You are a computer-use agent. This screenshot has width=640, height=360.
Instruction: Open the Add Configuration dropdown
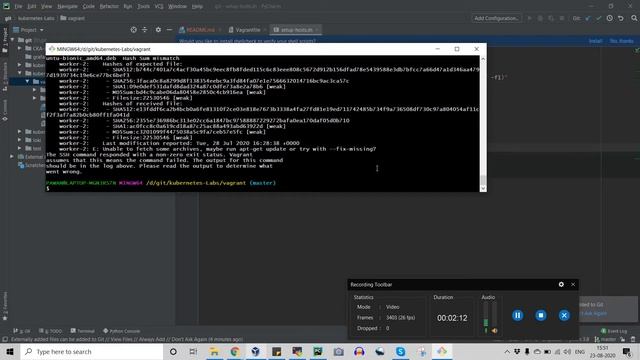(496, 18)
